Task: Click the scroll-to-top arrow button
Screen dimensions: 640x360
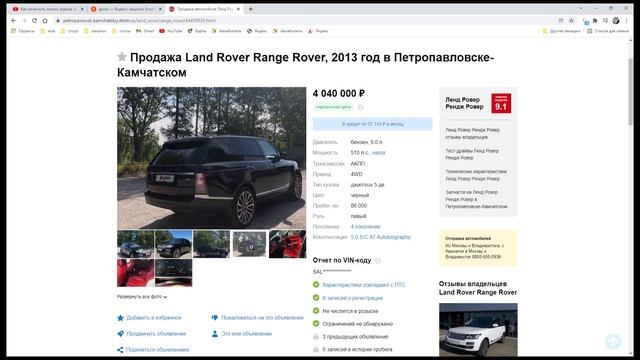Action: [x=613, y=342]
